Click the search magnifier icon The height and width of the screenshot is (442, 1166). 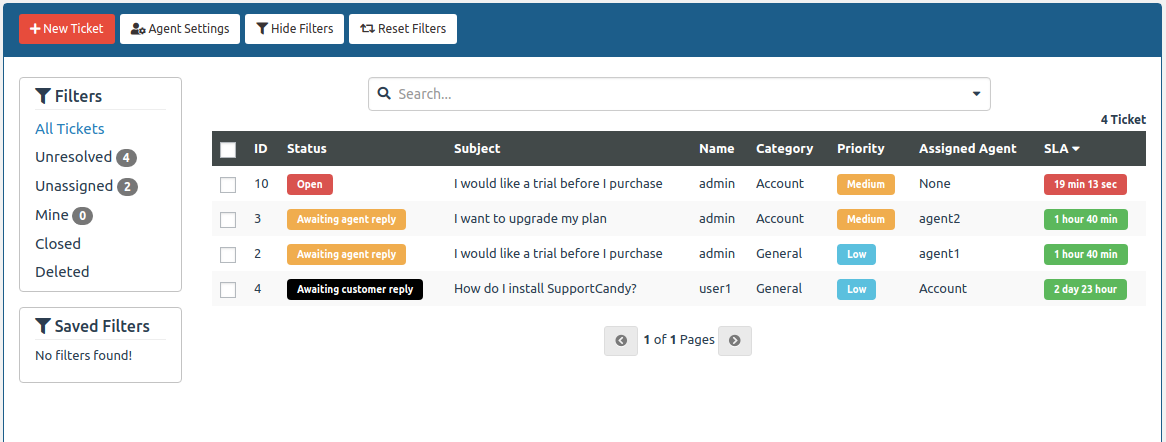click(x=384, y=94)
